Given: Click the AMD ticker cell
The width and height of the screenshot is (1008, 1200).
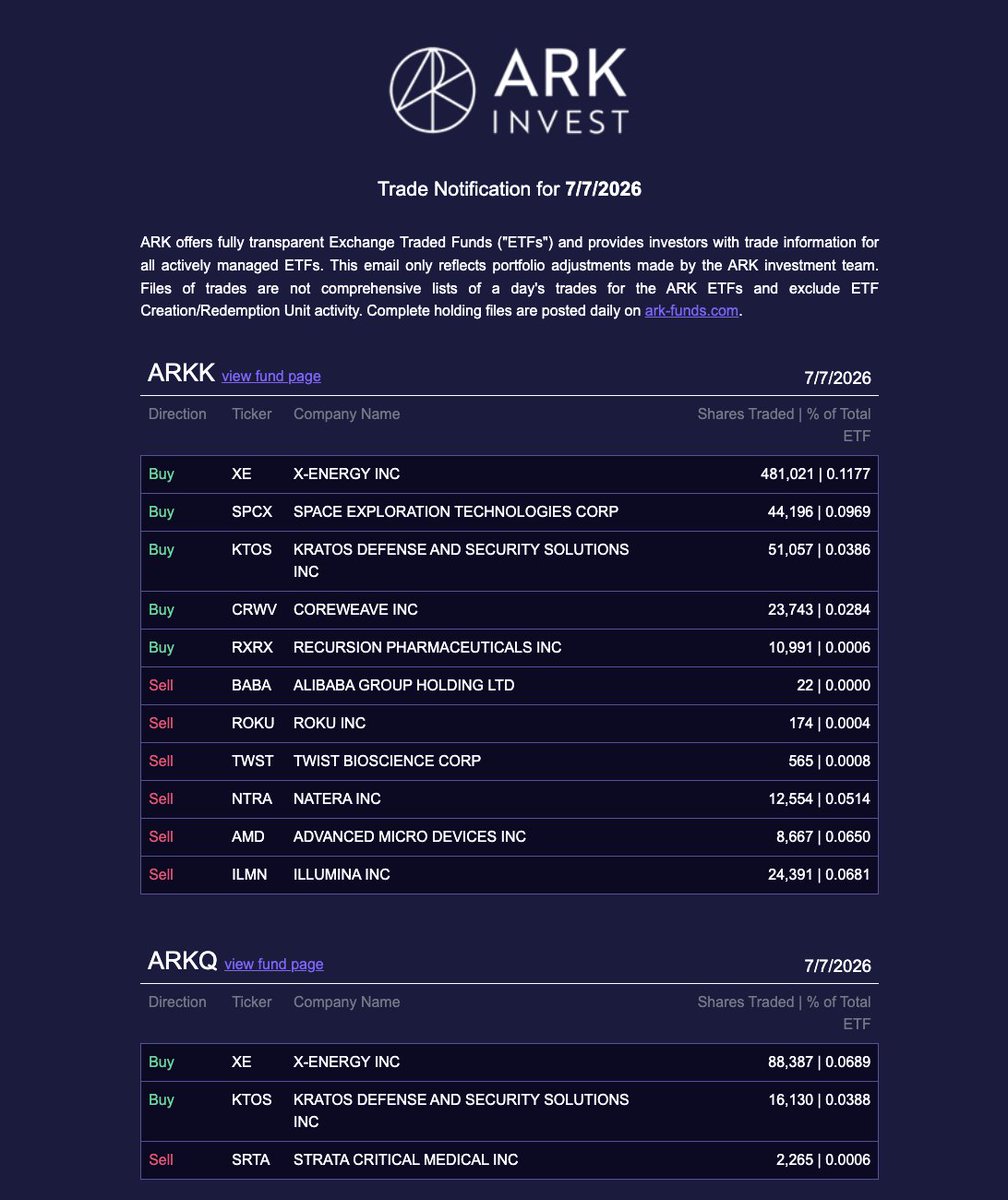Looking at the screenshot, I should 247,838.
